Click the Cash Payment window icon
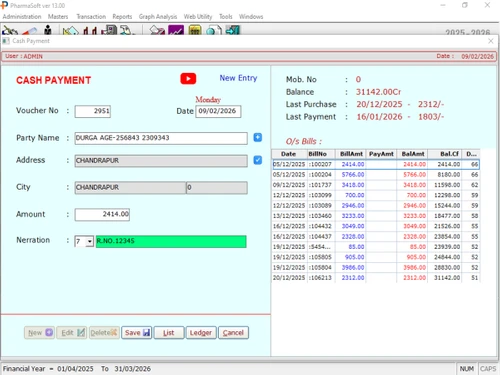 pyautogui.click(x=6, y=41)
